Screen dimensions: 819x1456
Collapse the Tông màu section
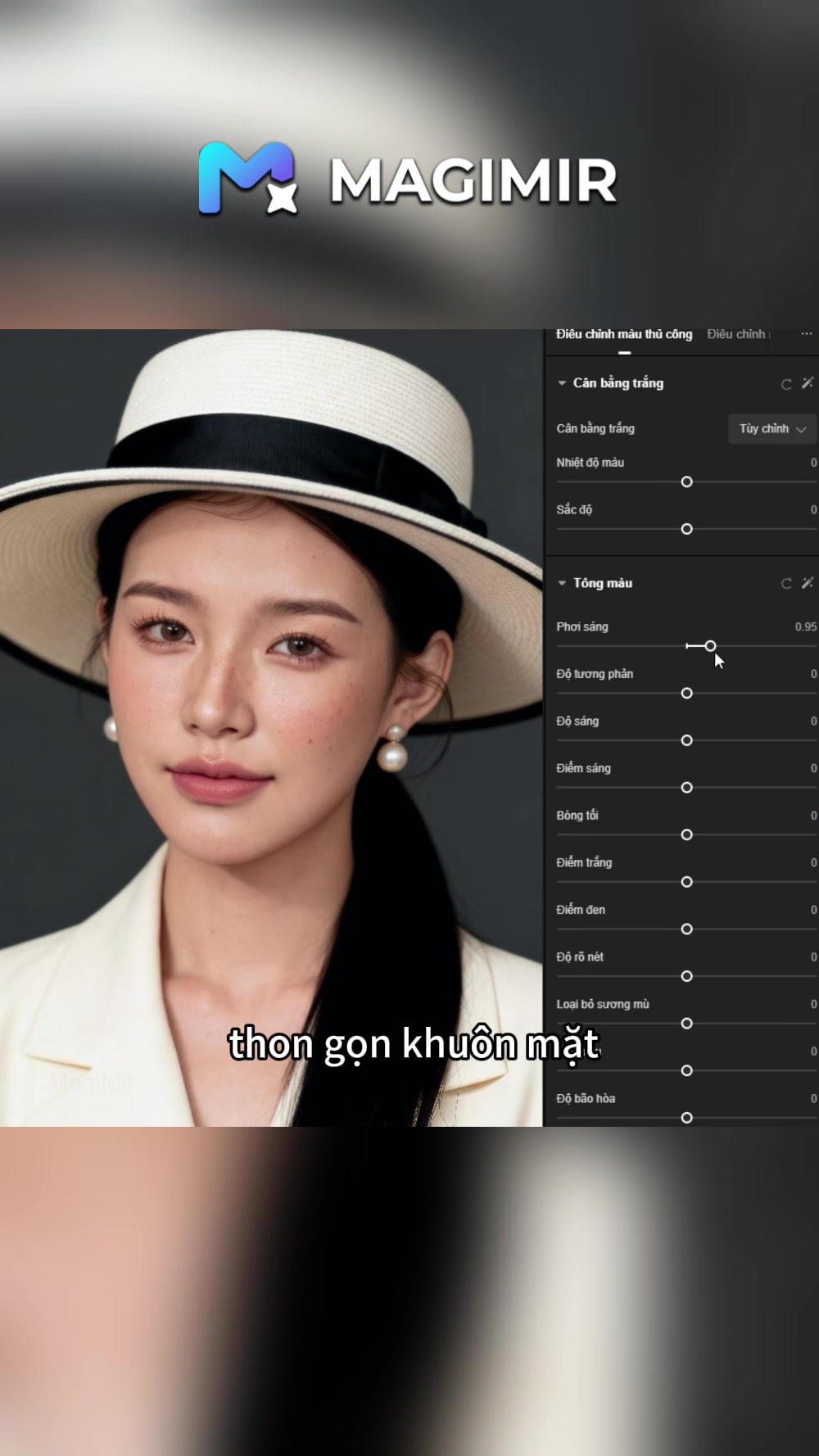pos(562,583)
